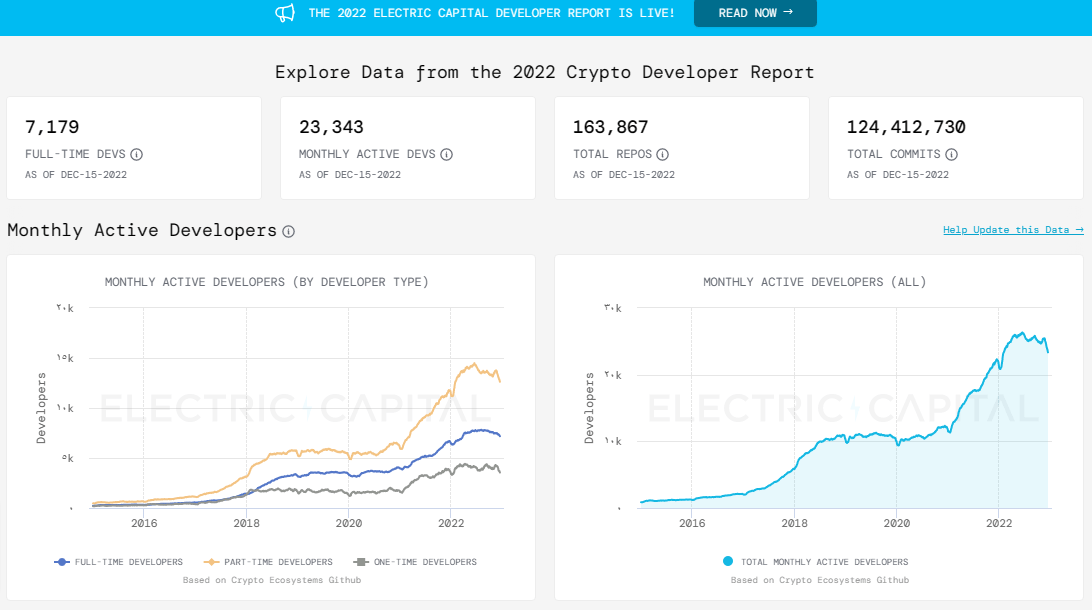
Task: Click the Explore Data from 2022 Crypto heading
Action: coord(545,72)
